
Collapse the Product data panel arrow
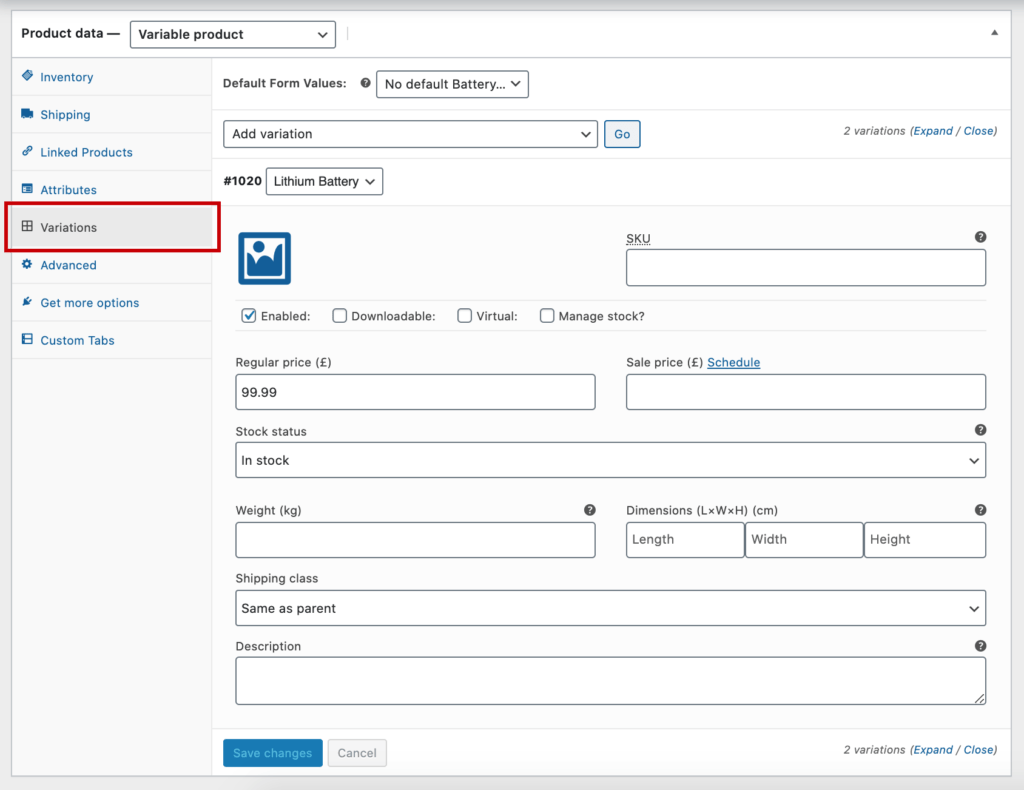pyautogui.click(x=994, y=33)
